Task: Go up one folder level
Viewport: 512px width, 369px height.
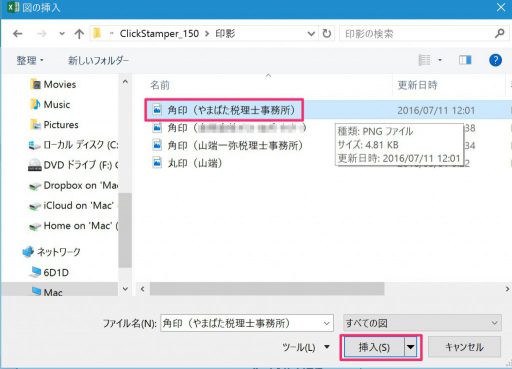Action: (79, 34)
